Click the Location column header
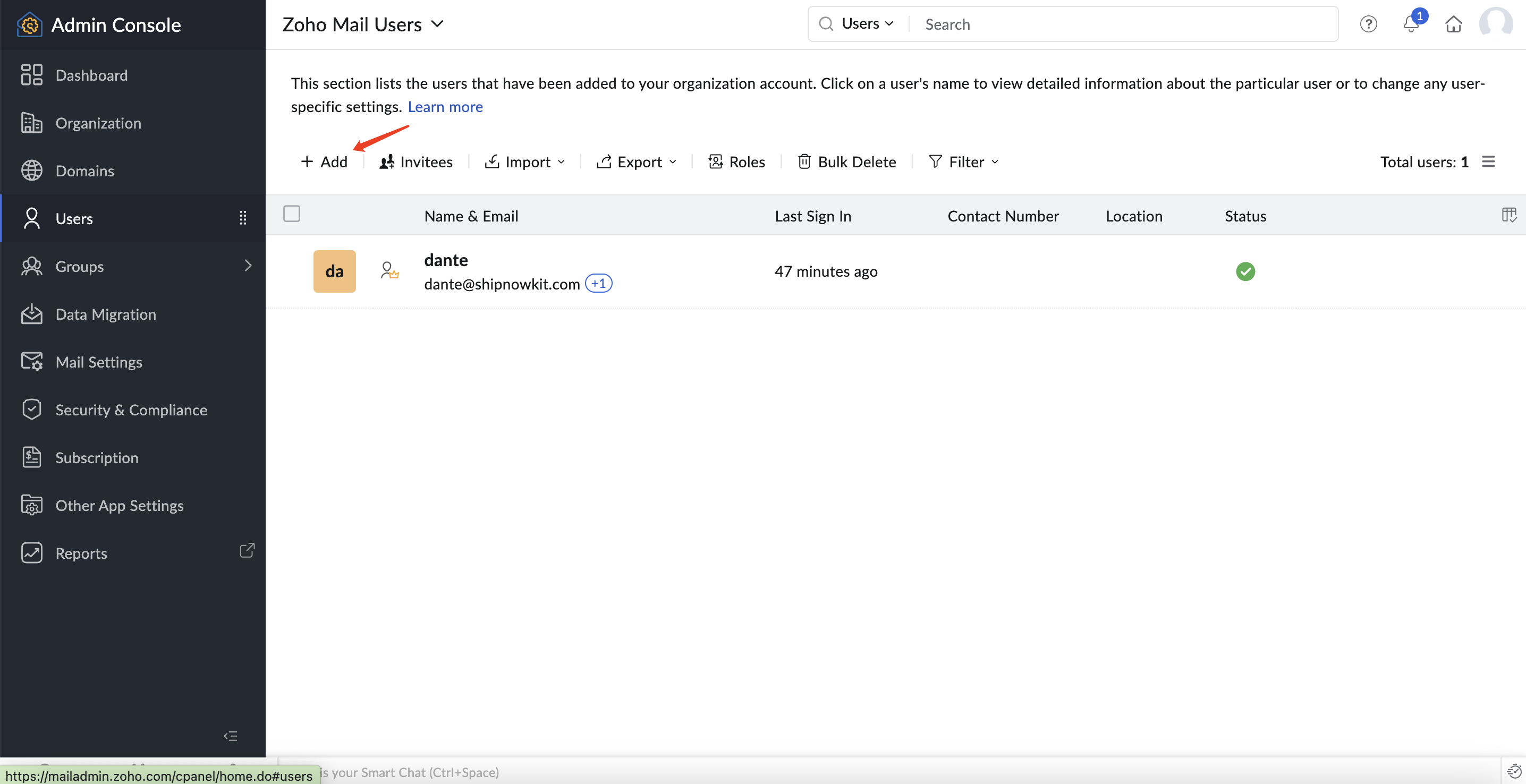 point(1134,216)
